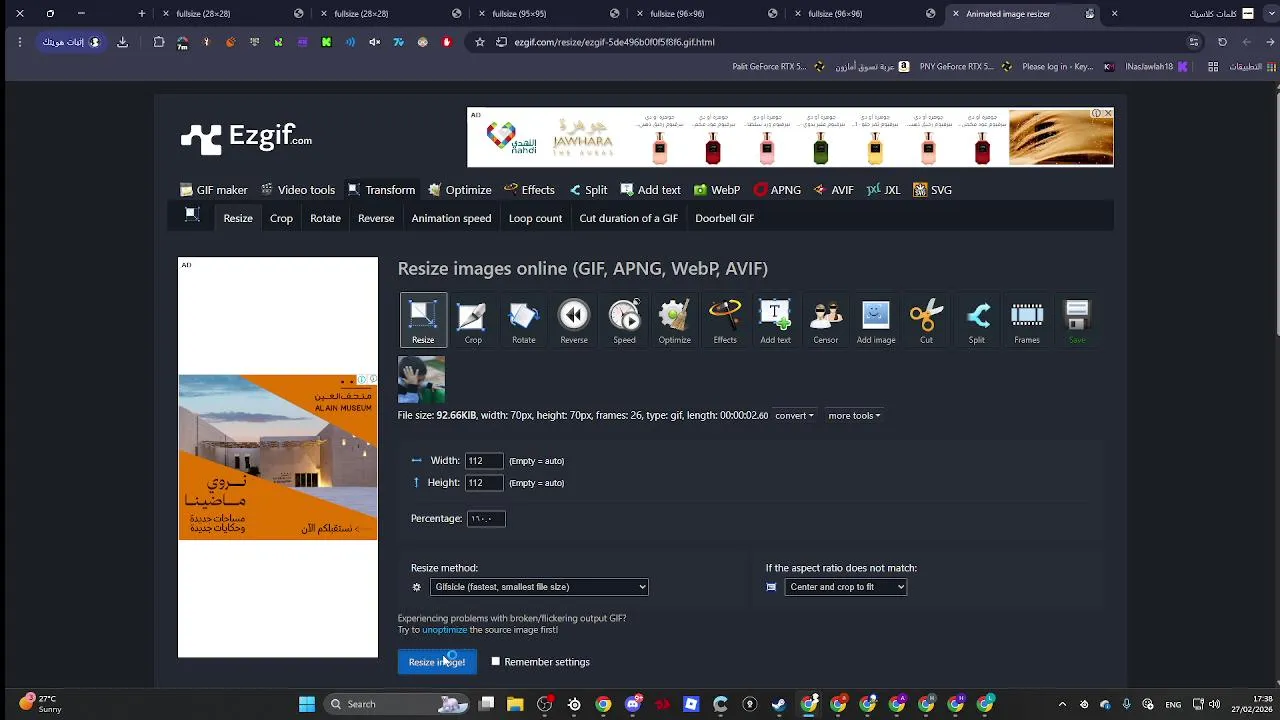Open Transform menu
The width and height of the screenshot is (1280, 720).
(x=381, y=190)
